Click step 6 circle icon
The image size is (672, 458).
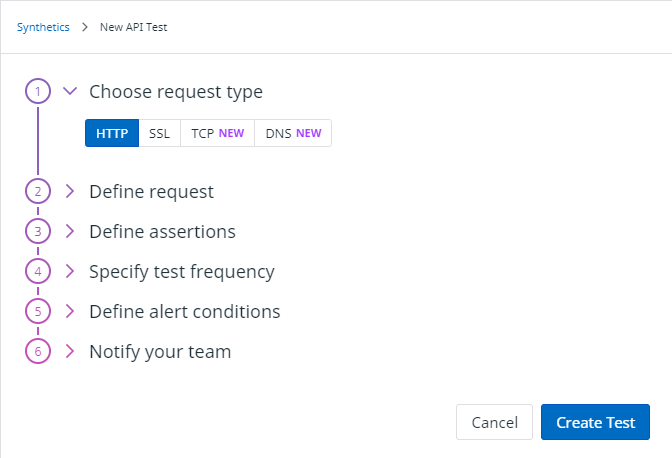pos(37,351)
